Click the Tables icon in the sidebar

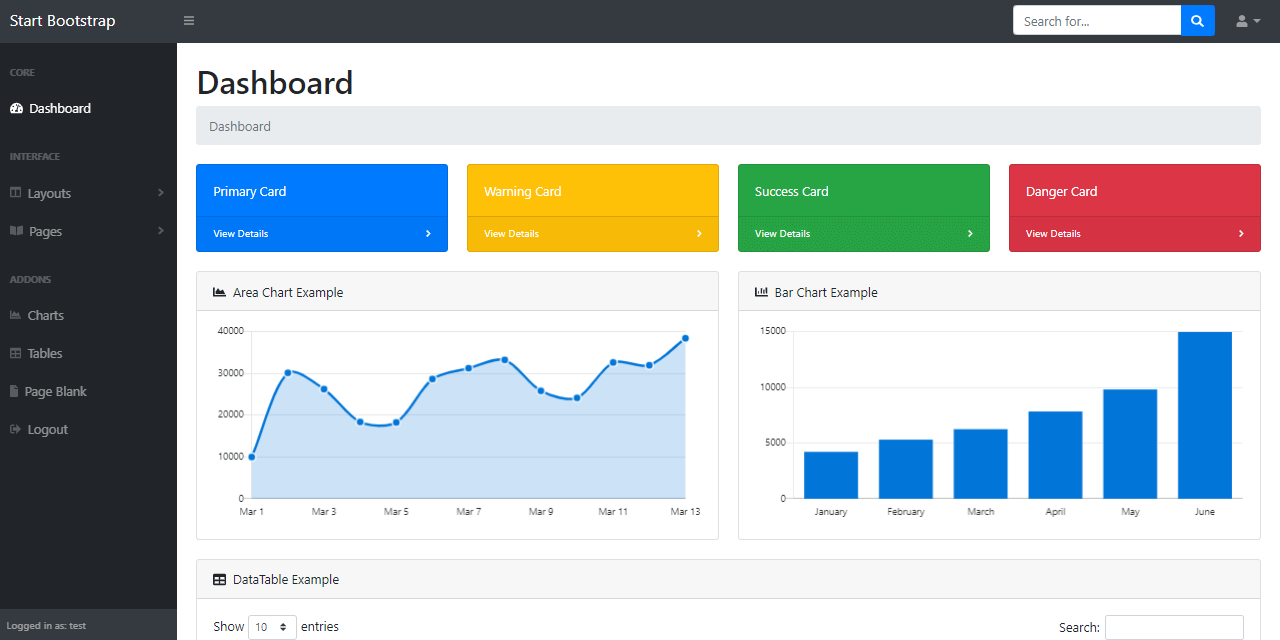15,352
